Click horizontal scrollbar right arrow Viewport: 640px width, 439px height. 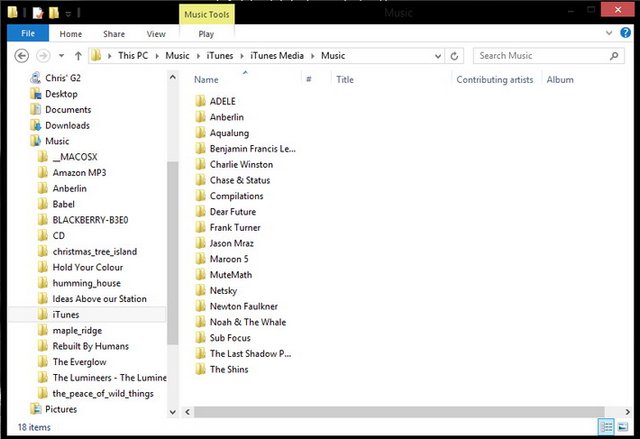coord(627,412)
